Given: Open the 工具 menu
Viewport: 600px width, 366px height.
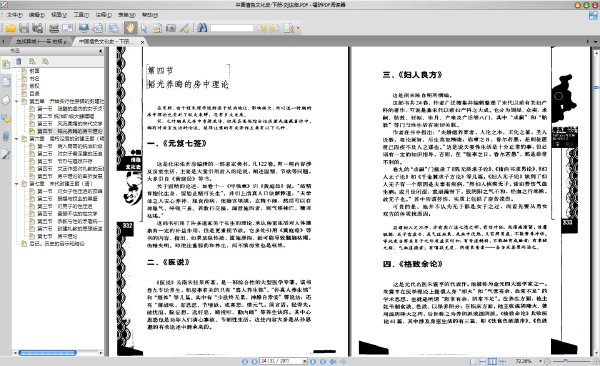Looking at the screenshot, I should click(81, 15).
